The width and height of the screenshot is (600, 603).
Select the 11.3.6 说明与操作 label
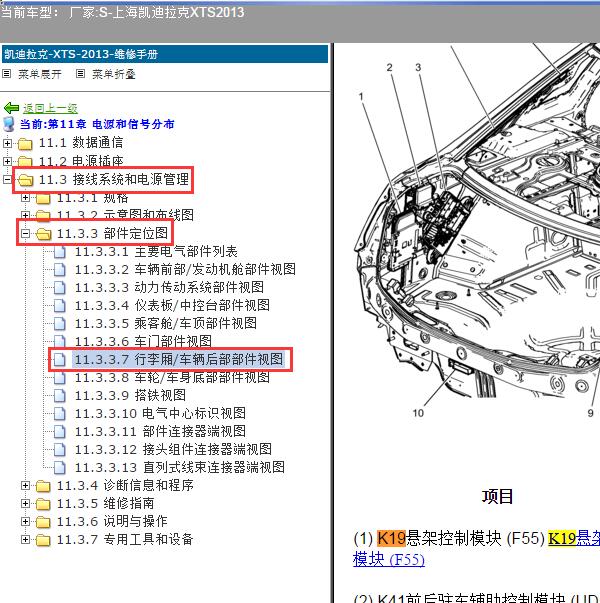(x=112, y=521)
